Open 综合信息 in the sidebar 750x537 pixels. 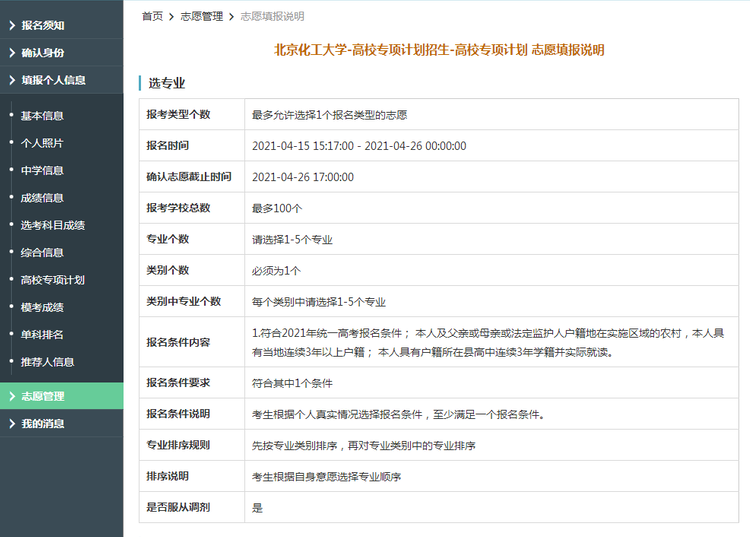[x=42, y=252]
